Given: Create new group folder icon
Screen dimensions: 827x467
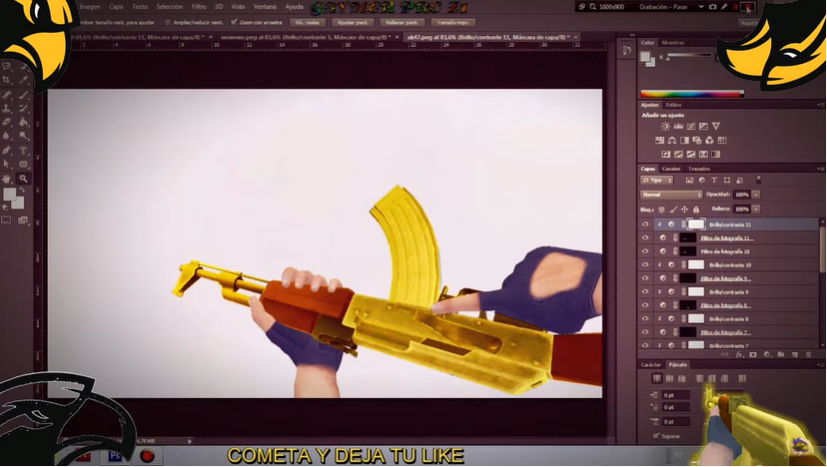Looking at the screenshot, I should (781, 355).
